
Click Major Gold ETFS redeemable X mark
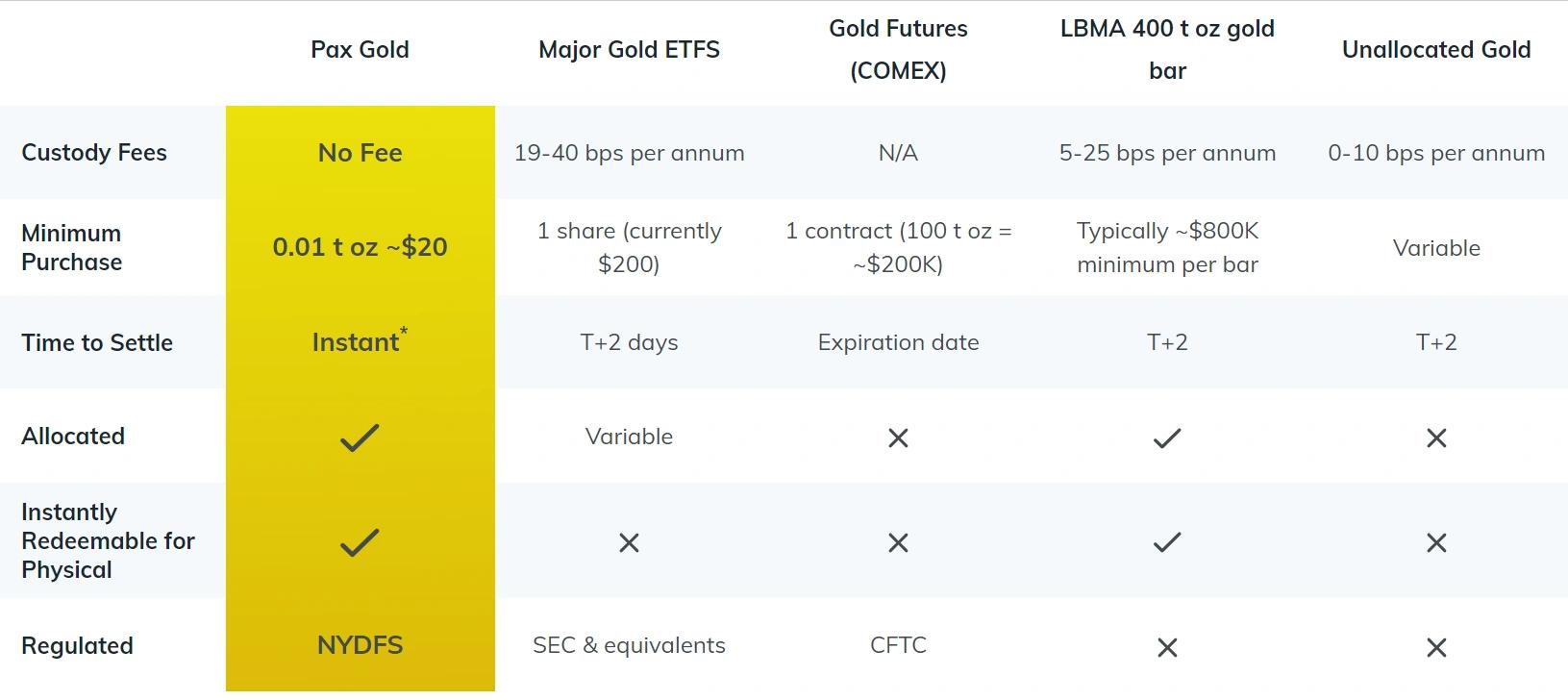pos(629,542)
